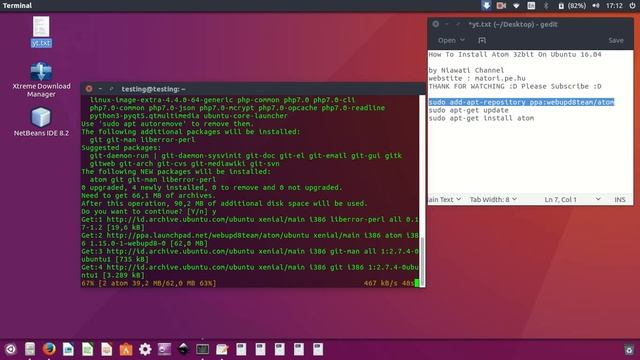Close the testing@testing terminal window
640x360 pixels.
[x=89, y=89]
